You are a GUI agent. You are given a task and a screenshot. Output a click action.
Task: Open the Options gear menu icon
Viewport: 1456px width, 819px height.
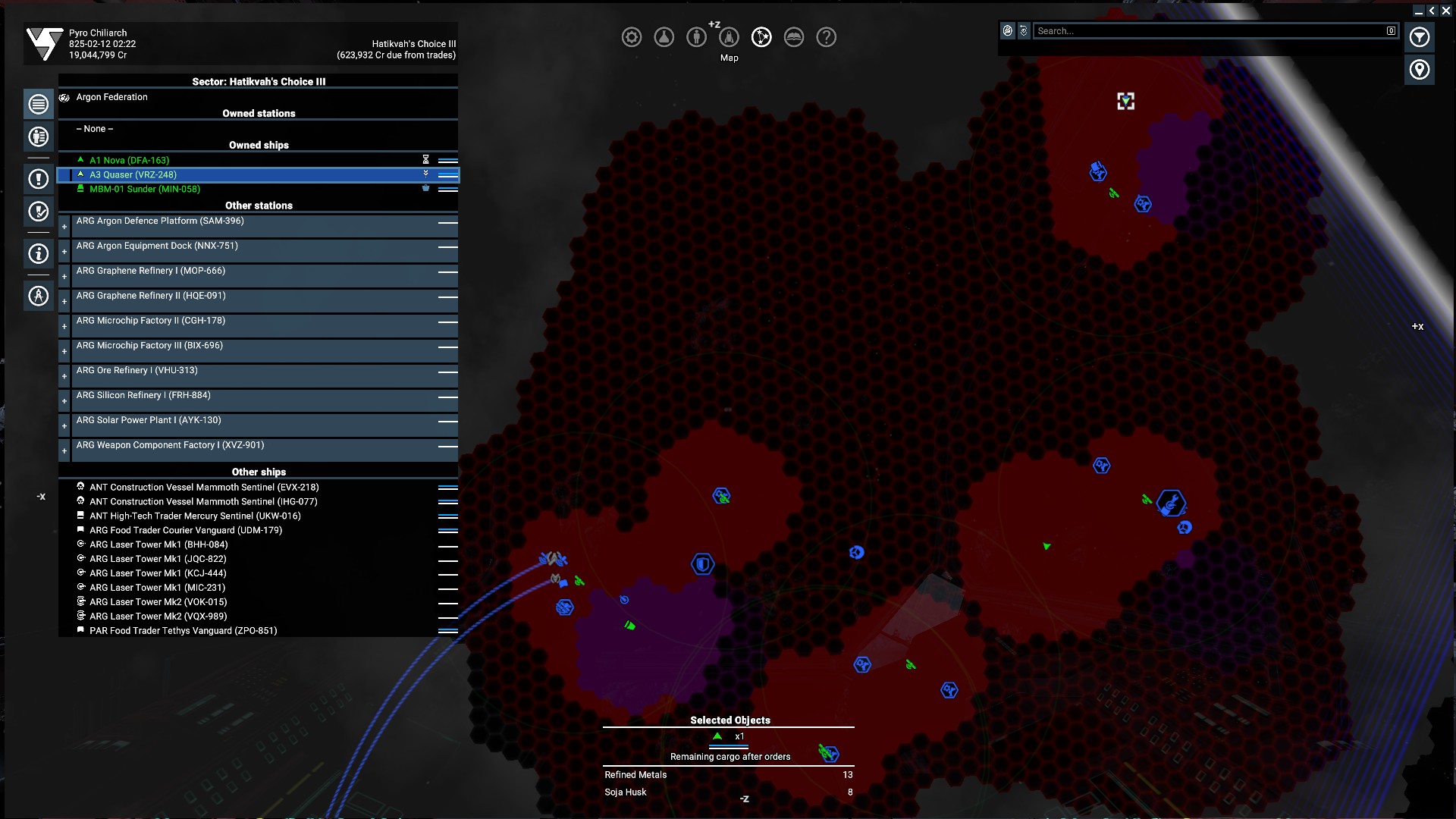(x=631, y=37)
